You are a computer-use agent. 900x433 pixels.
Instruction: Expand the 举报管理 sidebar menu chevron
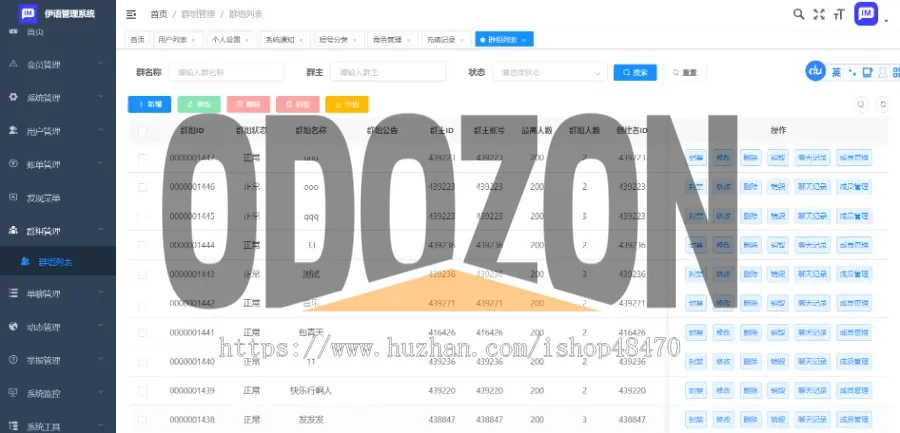coord(100,359)
